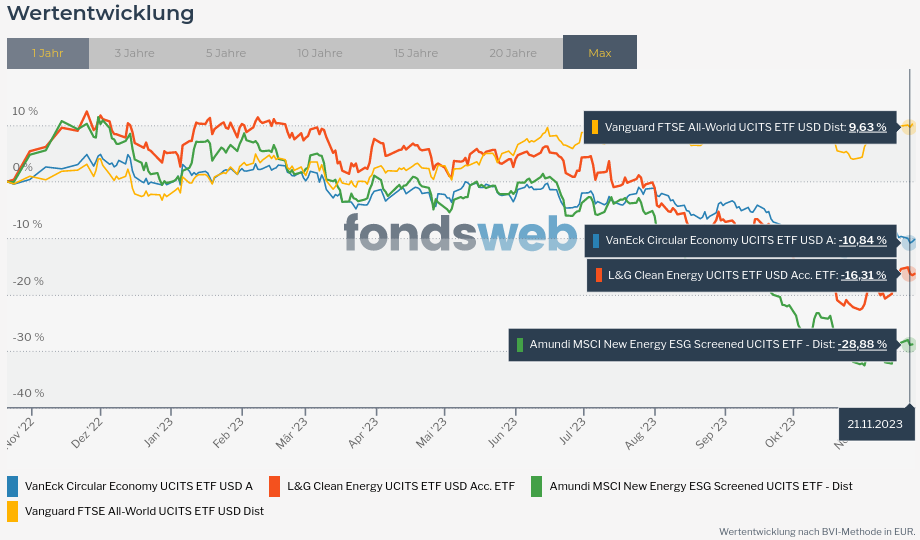Hide the Amundi MSCI New Energy legend label

[701, 486]
